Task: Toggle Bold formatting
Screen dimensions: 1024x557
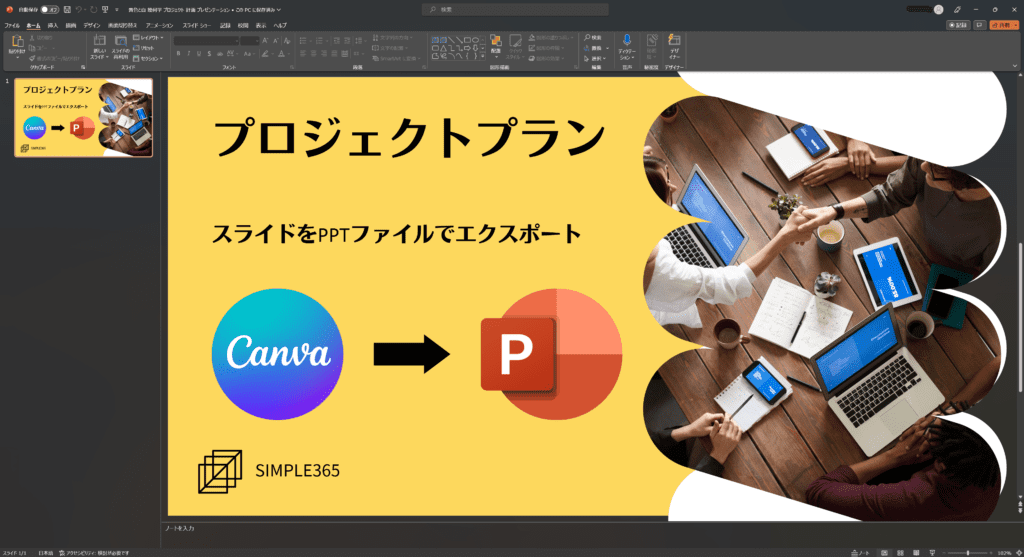Action: [x=178, y=54]
